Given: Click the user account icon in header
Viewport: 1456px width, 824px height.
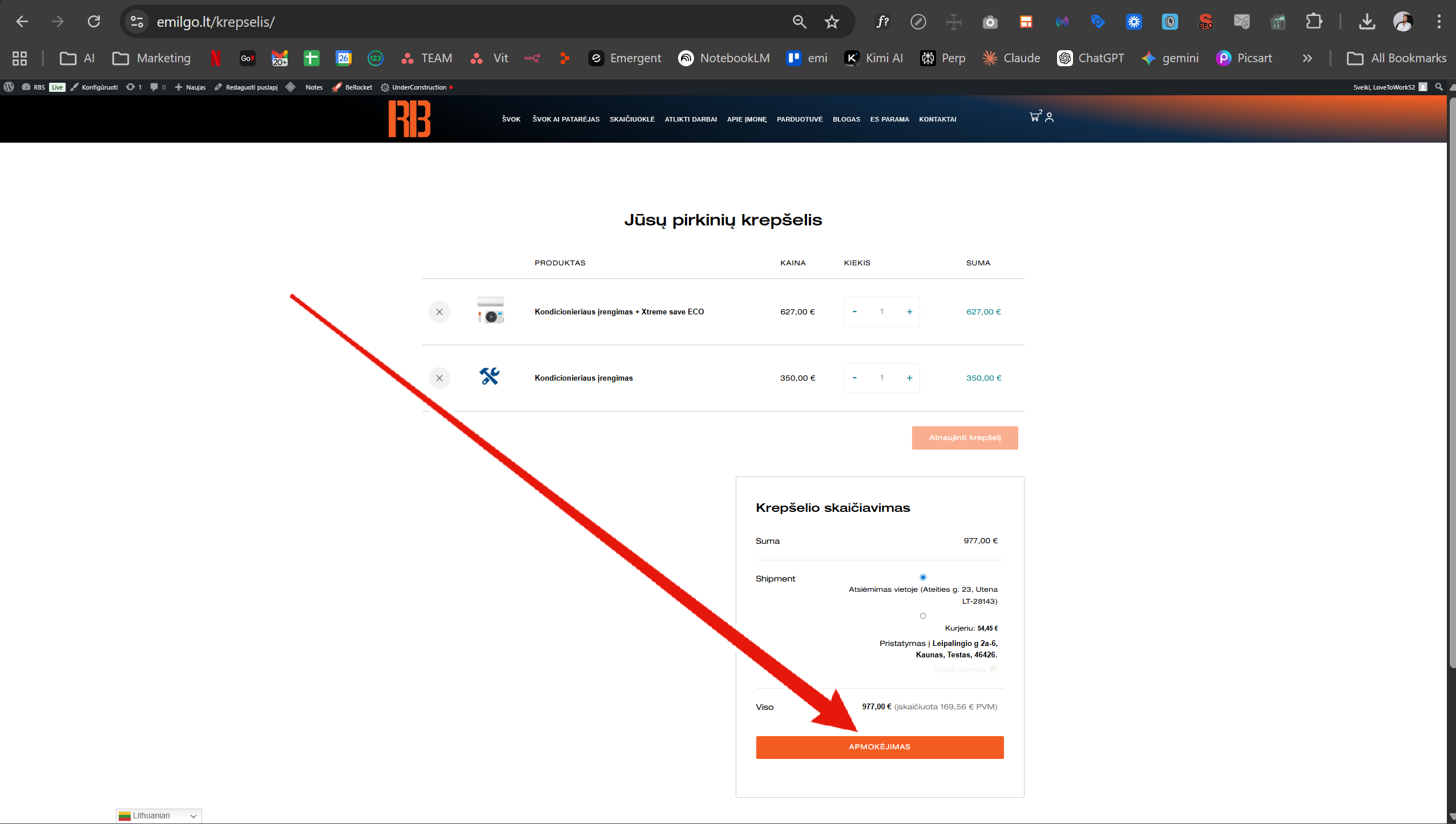Looking at the screenshot, I should coord(1049,117).
